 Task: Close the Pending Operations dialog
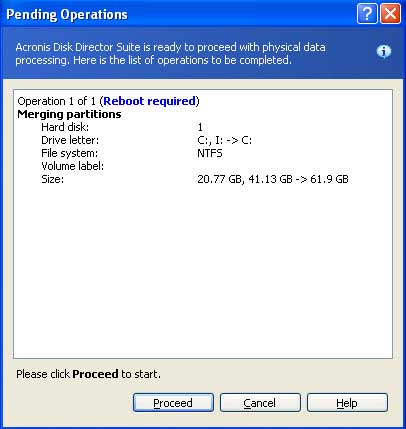pyautogui.click(x=390, y=14)
